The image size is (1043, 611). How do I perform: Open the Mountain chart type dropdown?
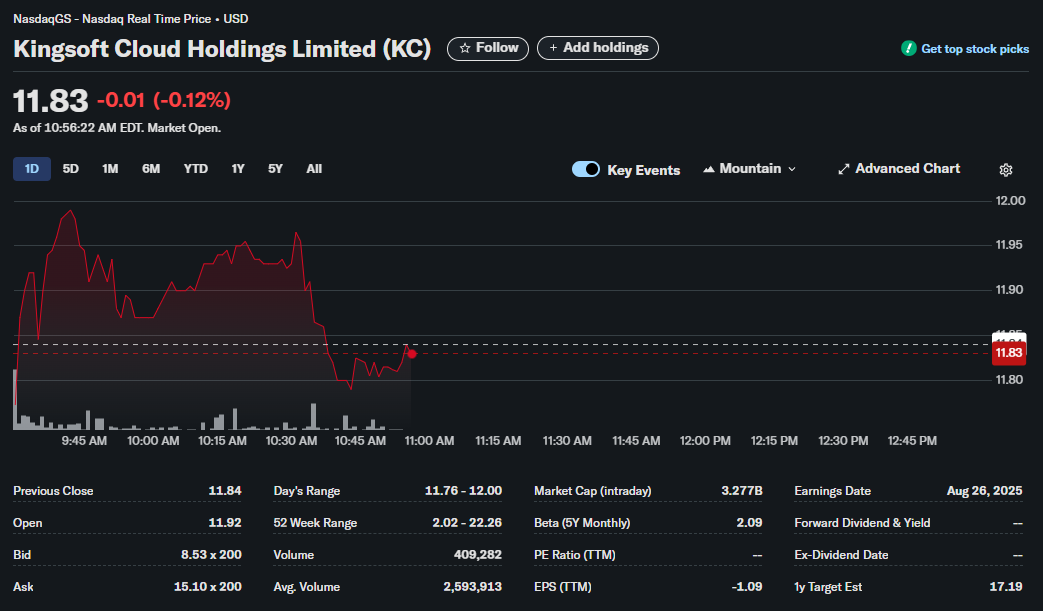pos(749,169)
